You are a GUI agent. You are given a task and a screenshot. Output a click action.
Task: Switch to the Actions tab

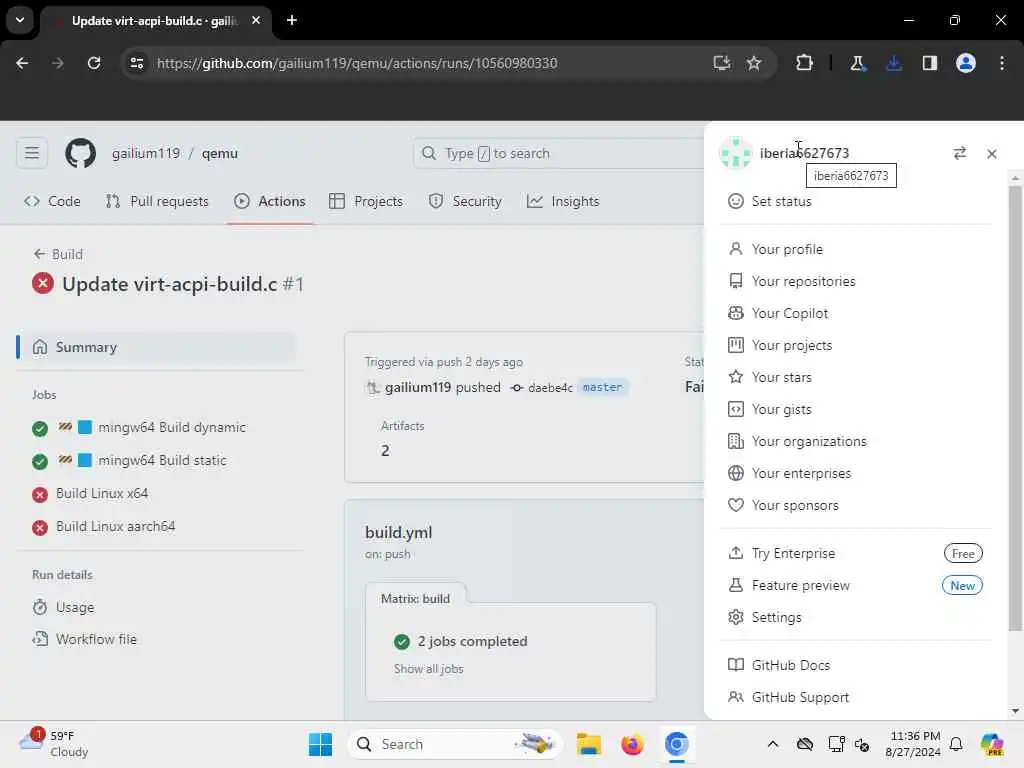click(270, 201)
